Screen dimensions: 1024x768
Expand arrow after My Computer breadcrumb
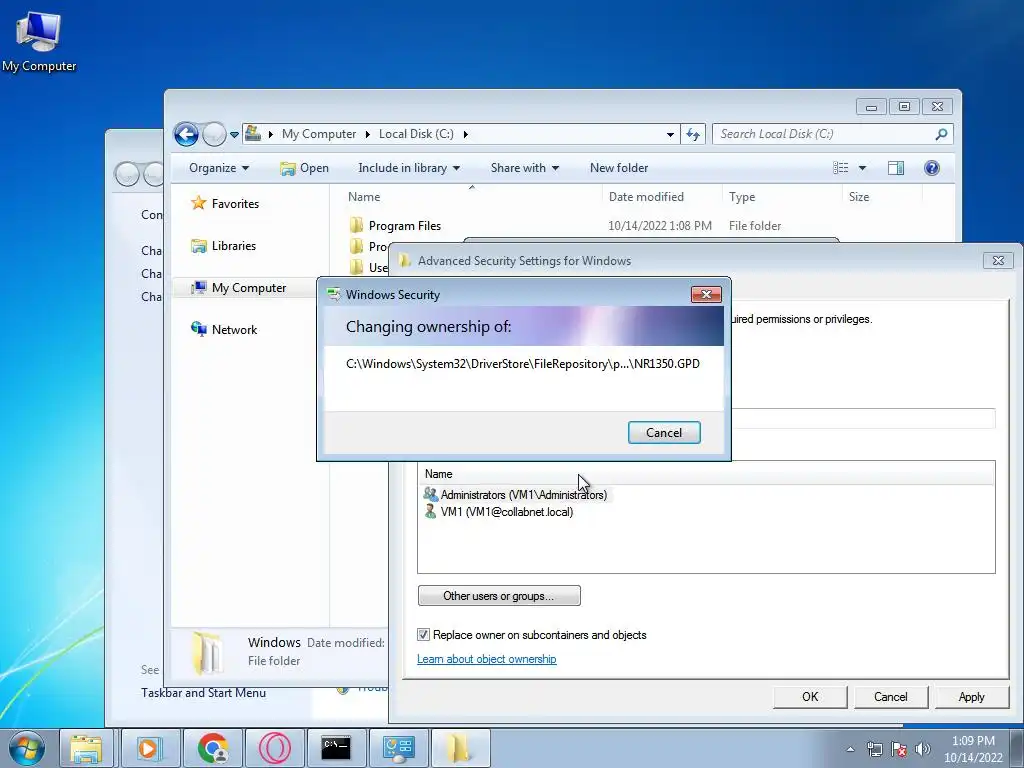point(367,135)
